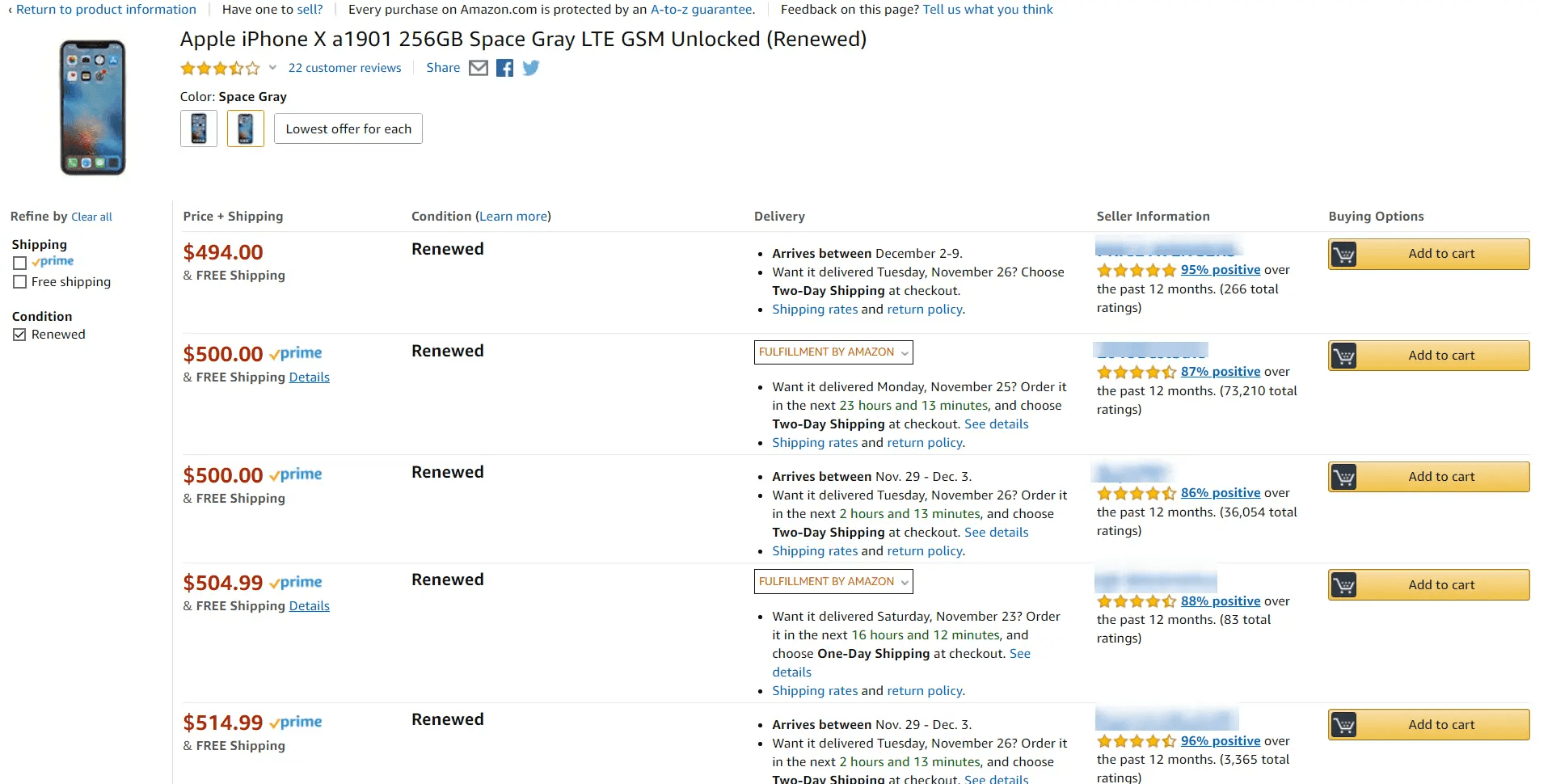1552x784 pixels.
Task: Open 22 customer reviews link
Action: coord(345,68)
